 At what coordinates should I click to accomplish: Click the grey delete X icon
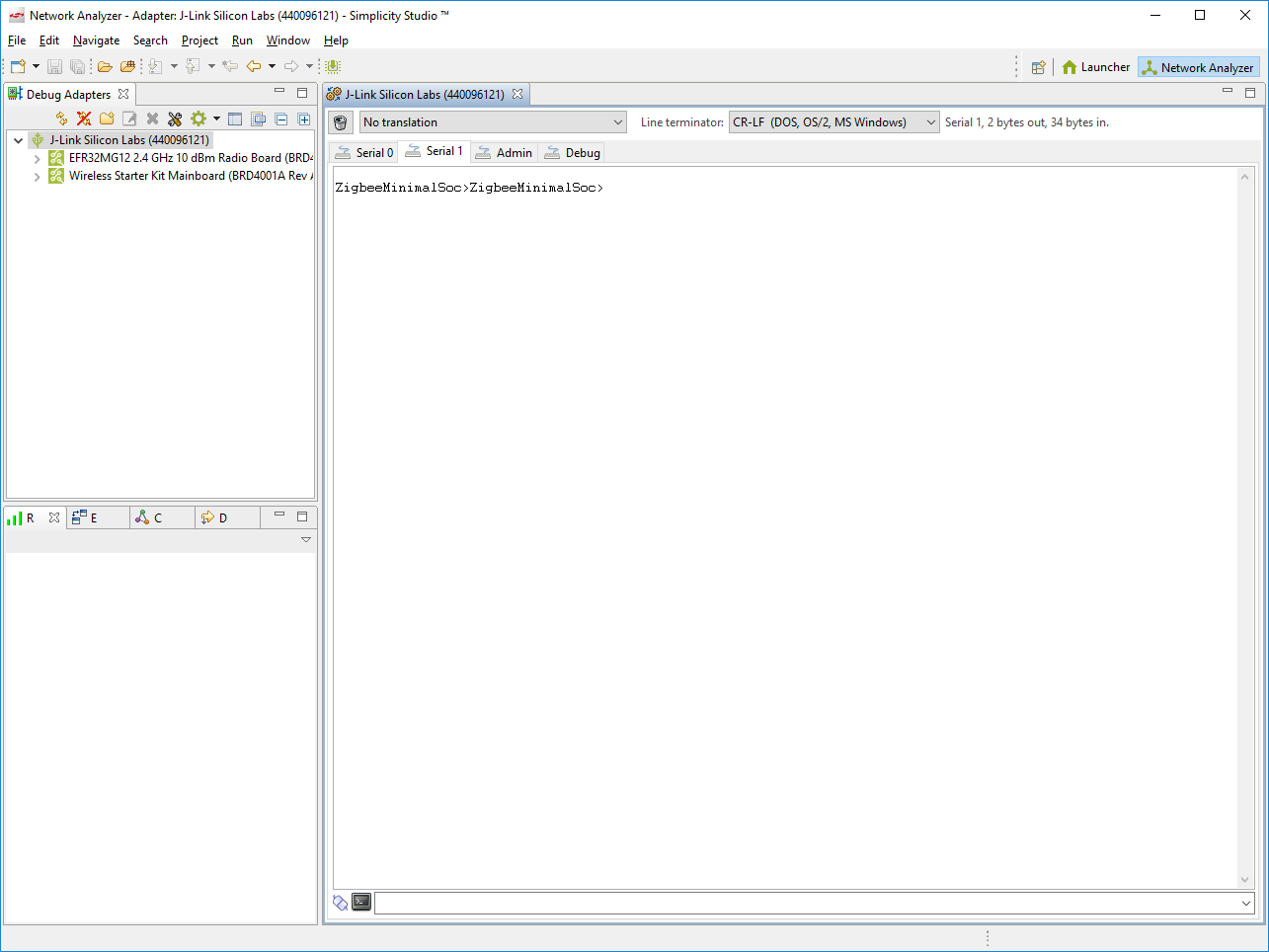(152, 119)
